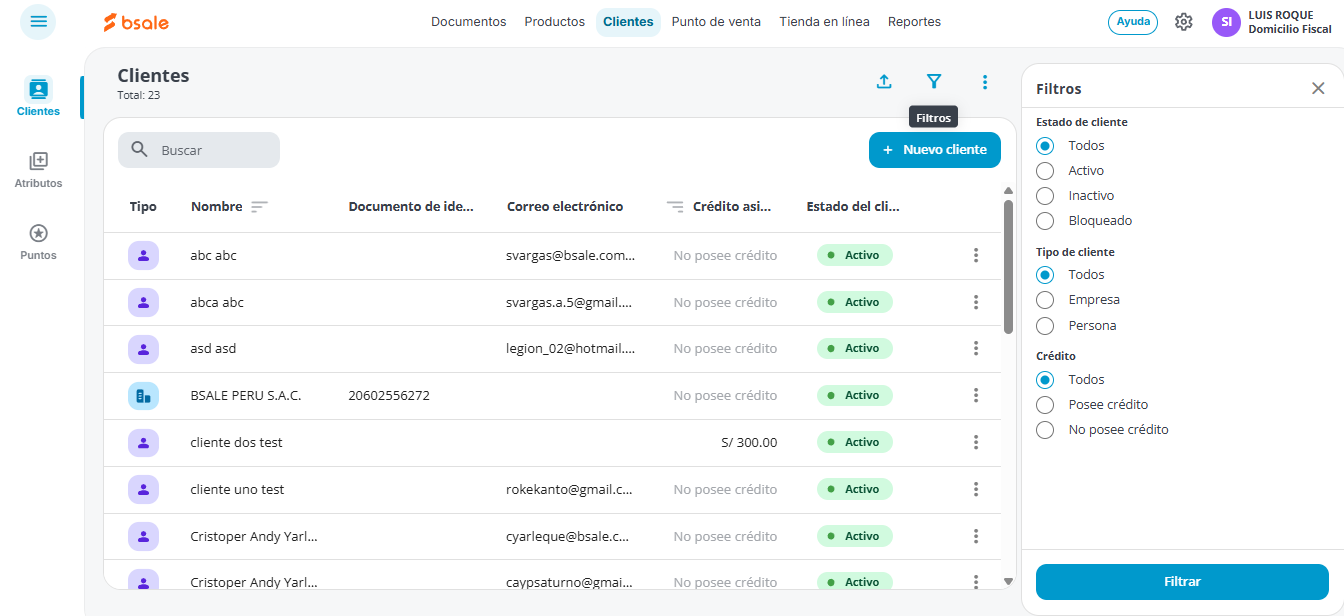Image resolution: width=1344 pixels, height=616 pixels.
Task: Click the company type icon of BSALE PERU
Action: click(x=143, y=396)
